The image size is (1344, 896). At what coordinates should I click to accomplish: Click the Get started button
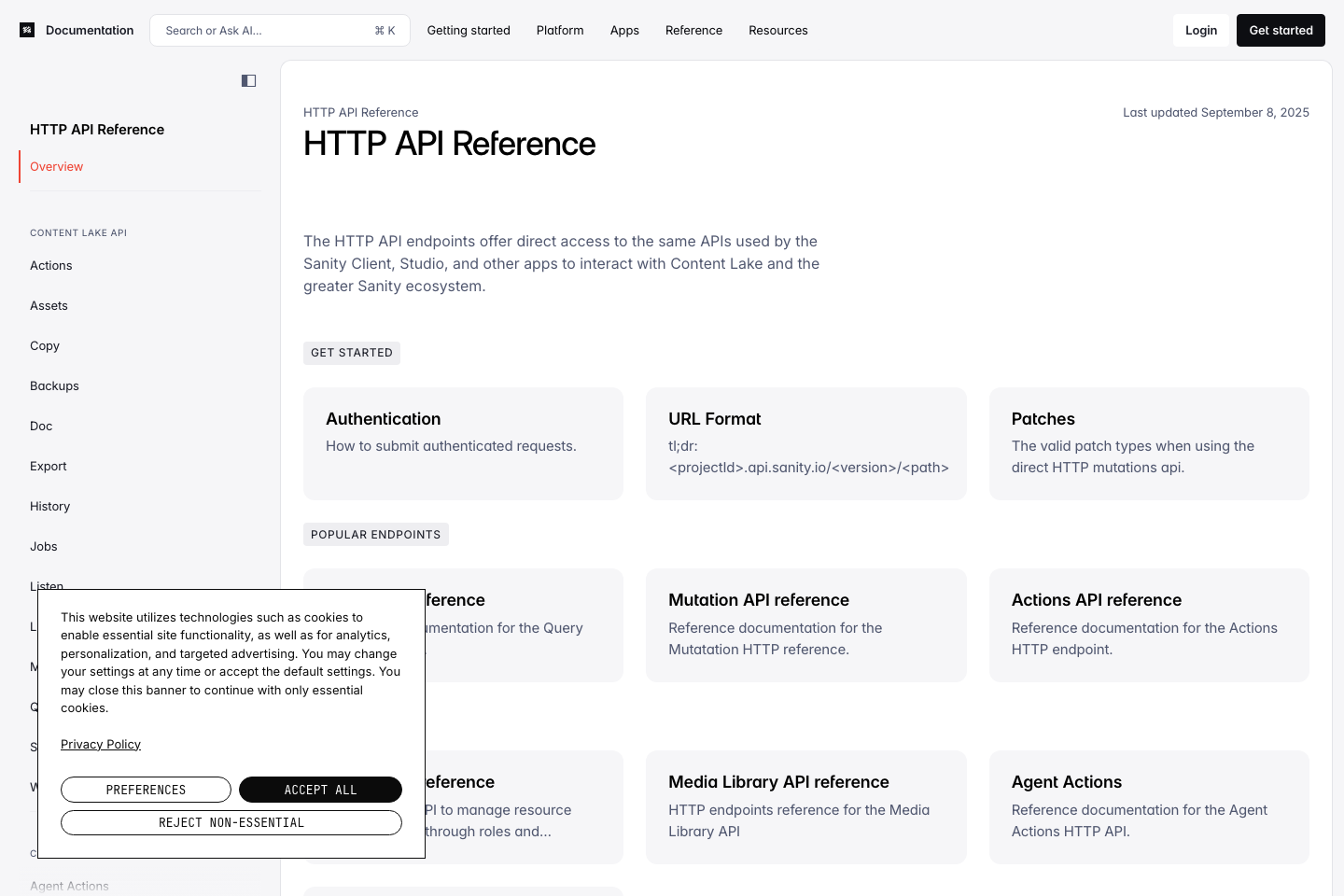[1281, 30]
